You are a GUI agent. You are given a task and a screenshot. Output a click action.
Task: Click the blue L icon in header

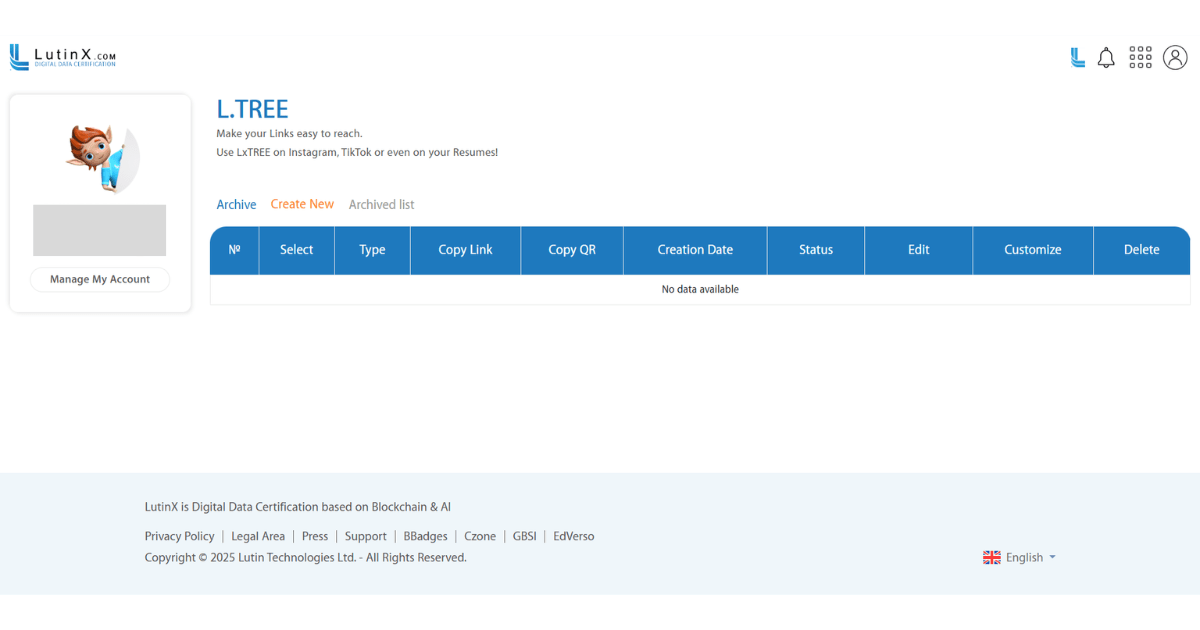click(1077, 58)
